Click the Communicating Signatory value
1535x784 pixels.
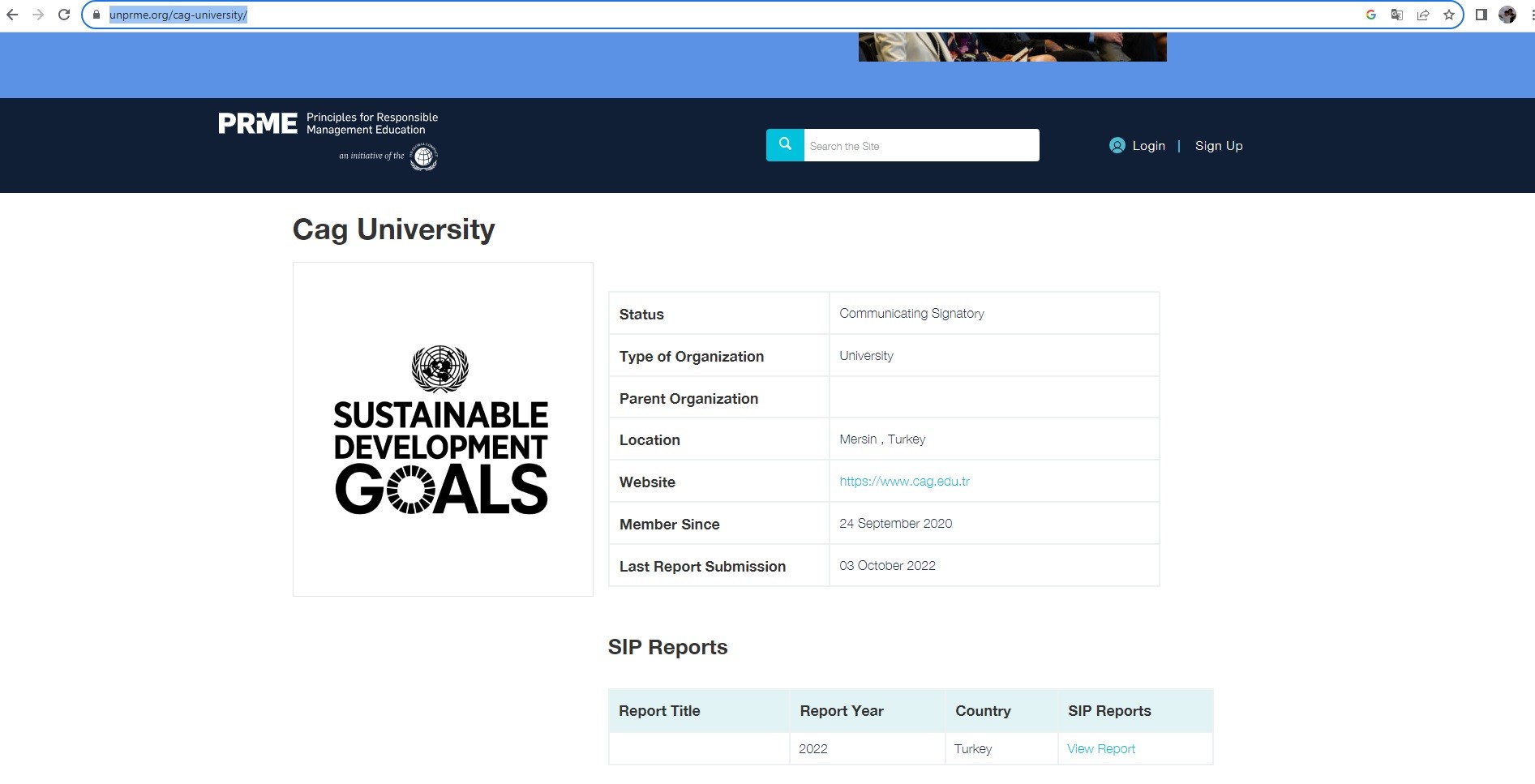coord(911,313)
